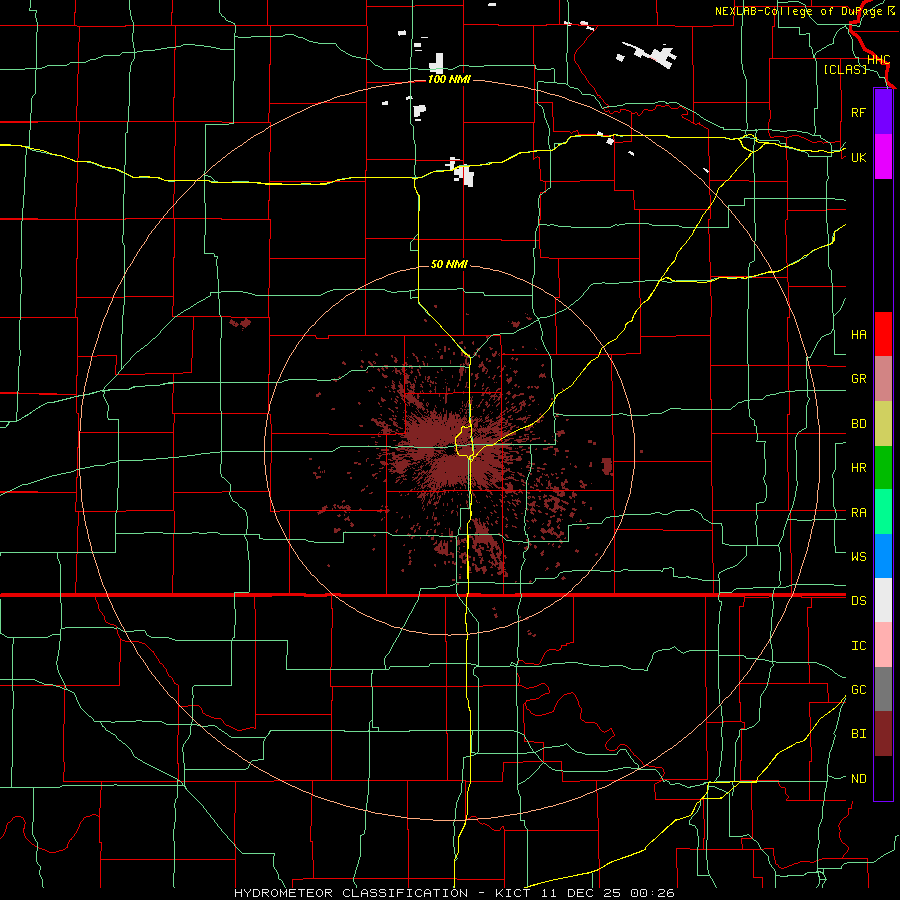Screen dimensions: 900x900
Task: Click the isolated brown echo patch east of center
Action: click(607, 467)
